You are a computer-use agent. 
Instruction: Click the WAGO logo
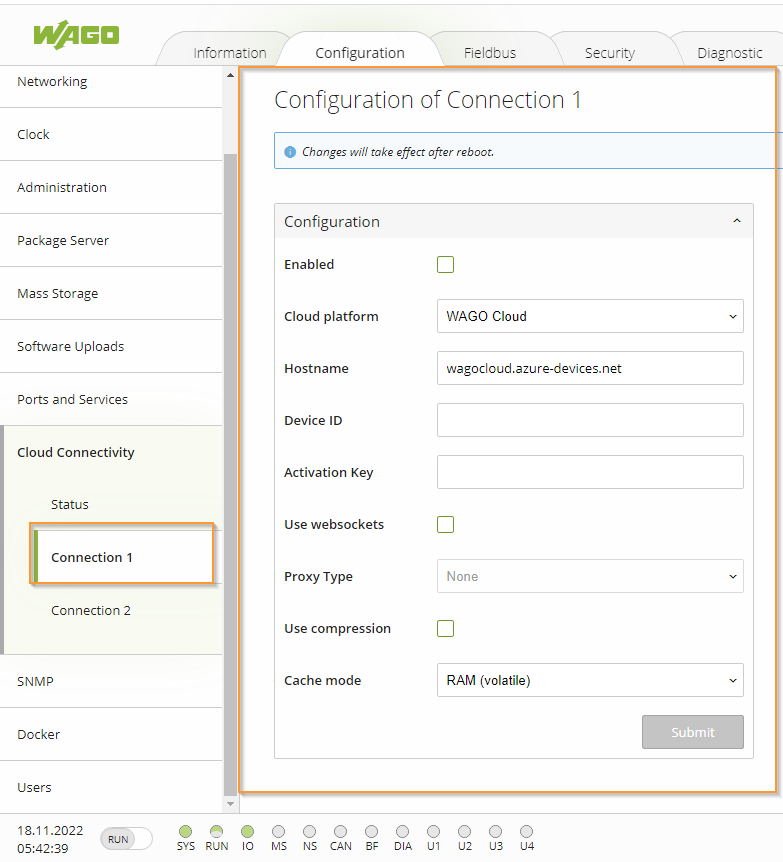pyautogui.click(x=76, y=35)
